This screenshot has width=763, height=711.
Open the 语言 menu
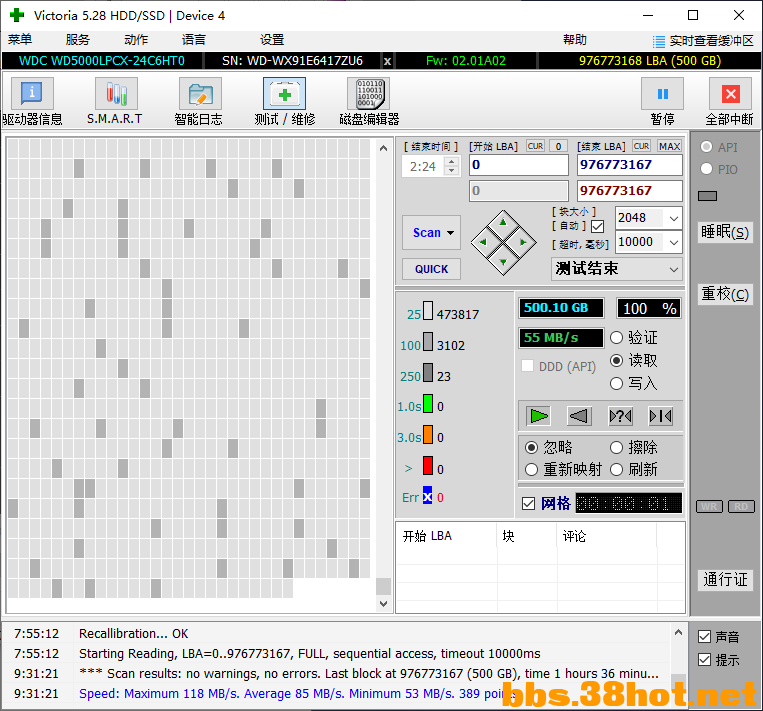[194, 39]
